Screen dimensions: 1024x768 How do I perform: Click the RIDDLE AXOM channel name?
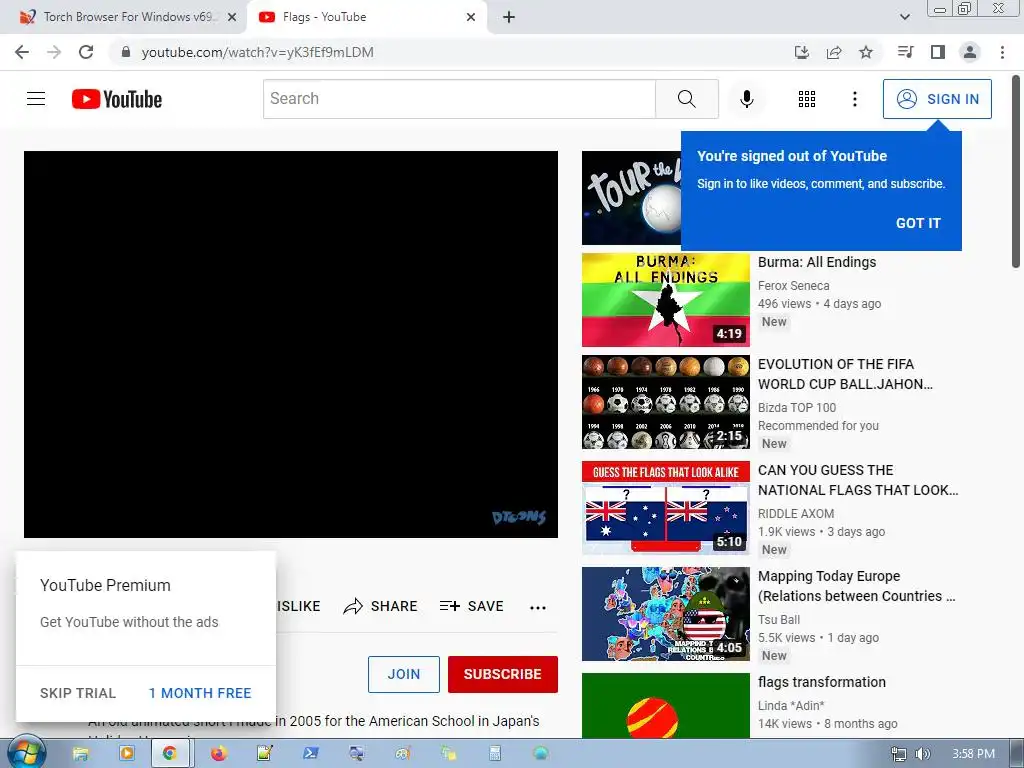coord(795,513)
